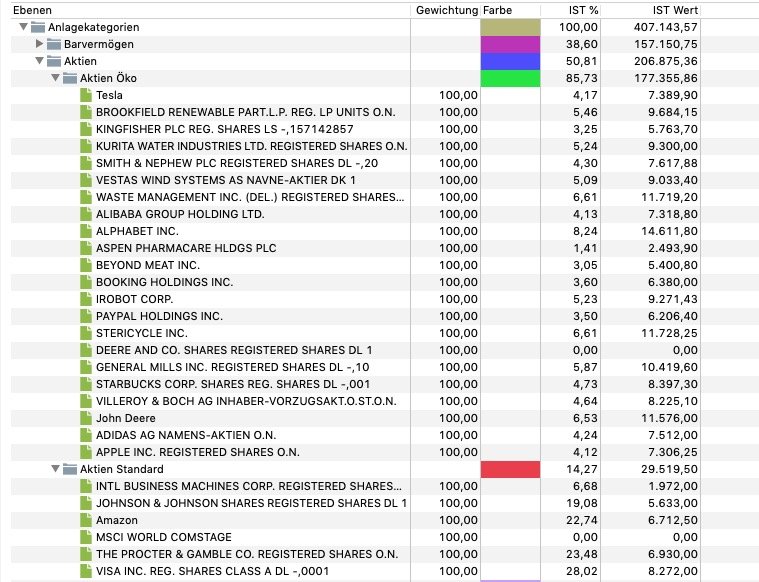Click the Stericycle Inc. document icon
The image size is (759, 582).
tap(86, 333)
